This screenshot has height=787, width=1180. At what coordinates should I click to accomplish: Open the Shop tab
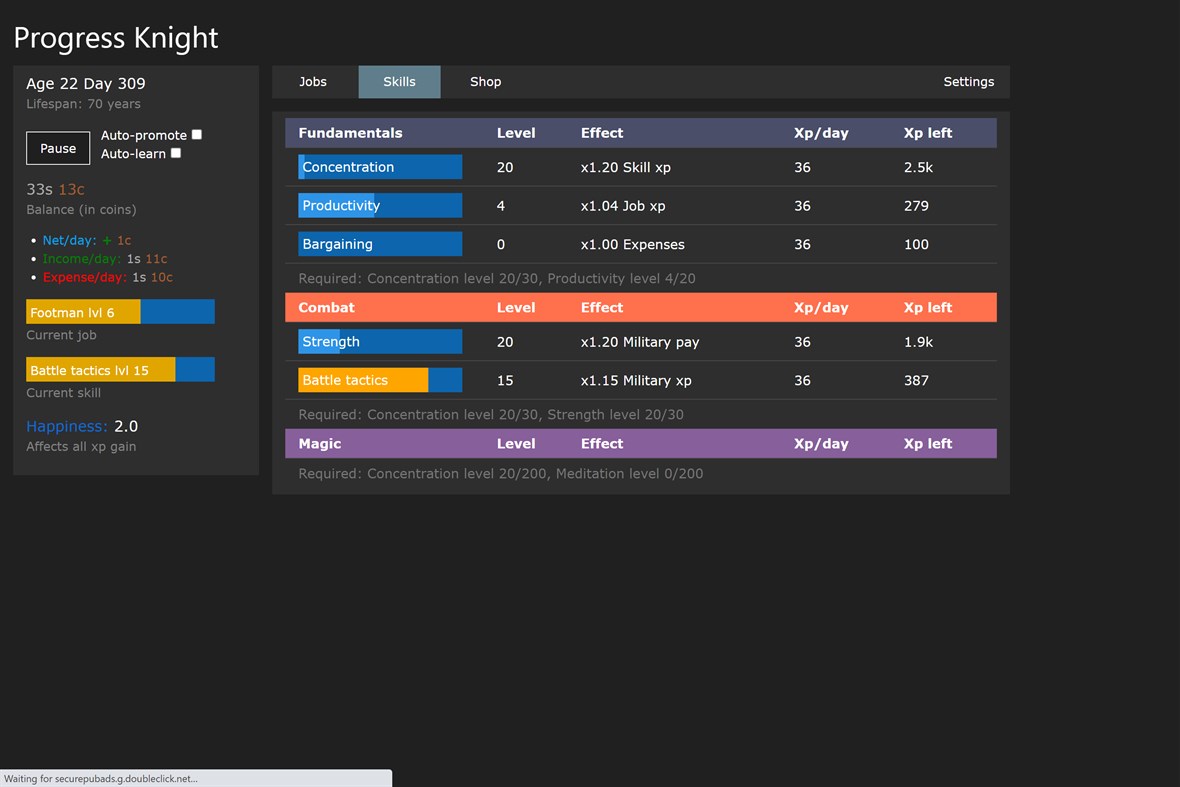[486, 82]
